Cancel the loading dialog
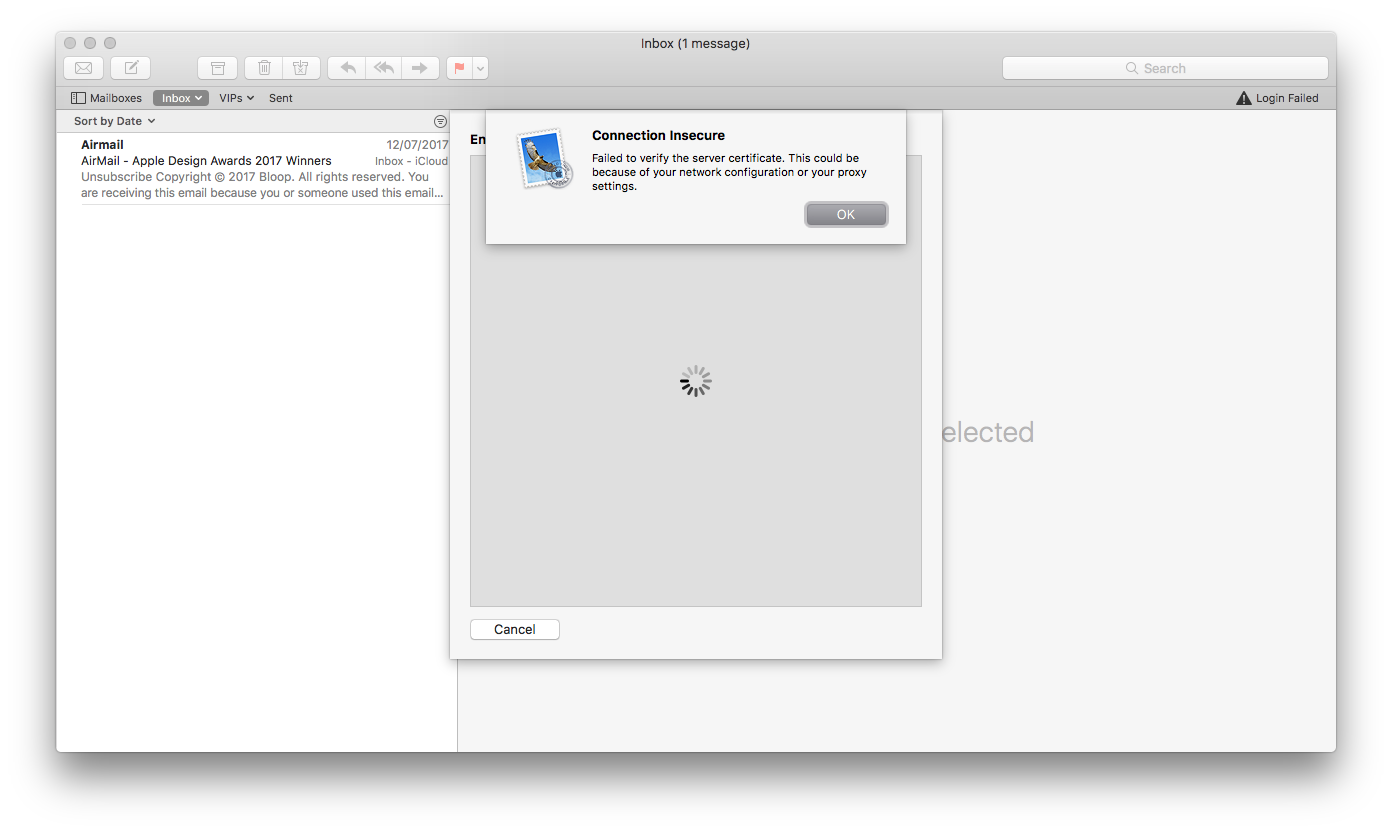Screen dimensions: 1392x832 tap(514, 629)
